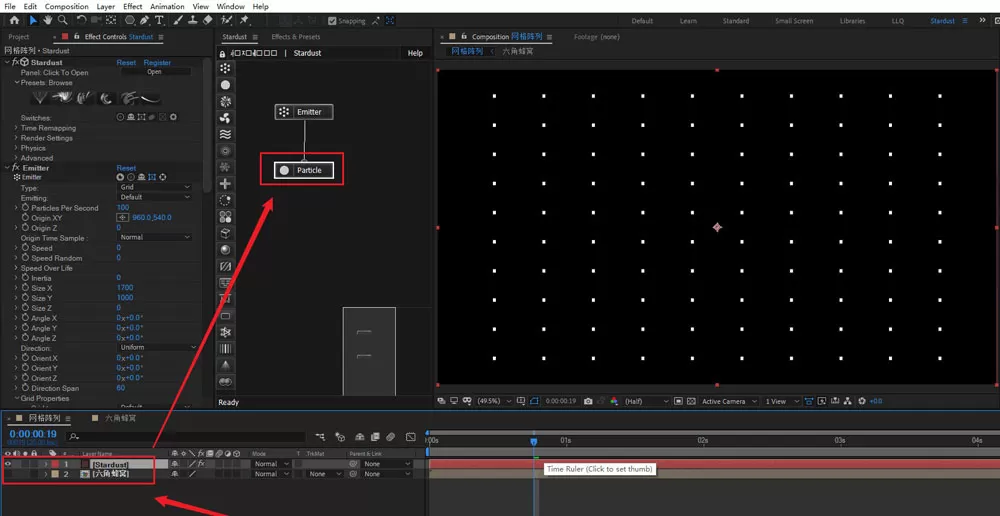
Task: Click the cube Model icon in Stardust sidebar
Action: [225, 233]
